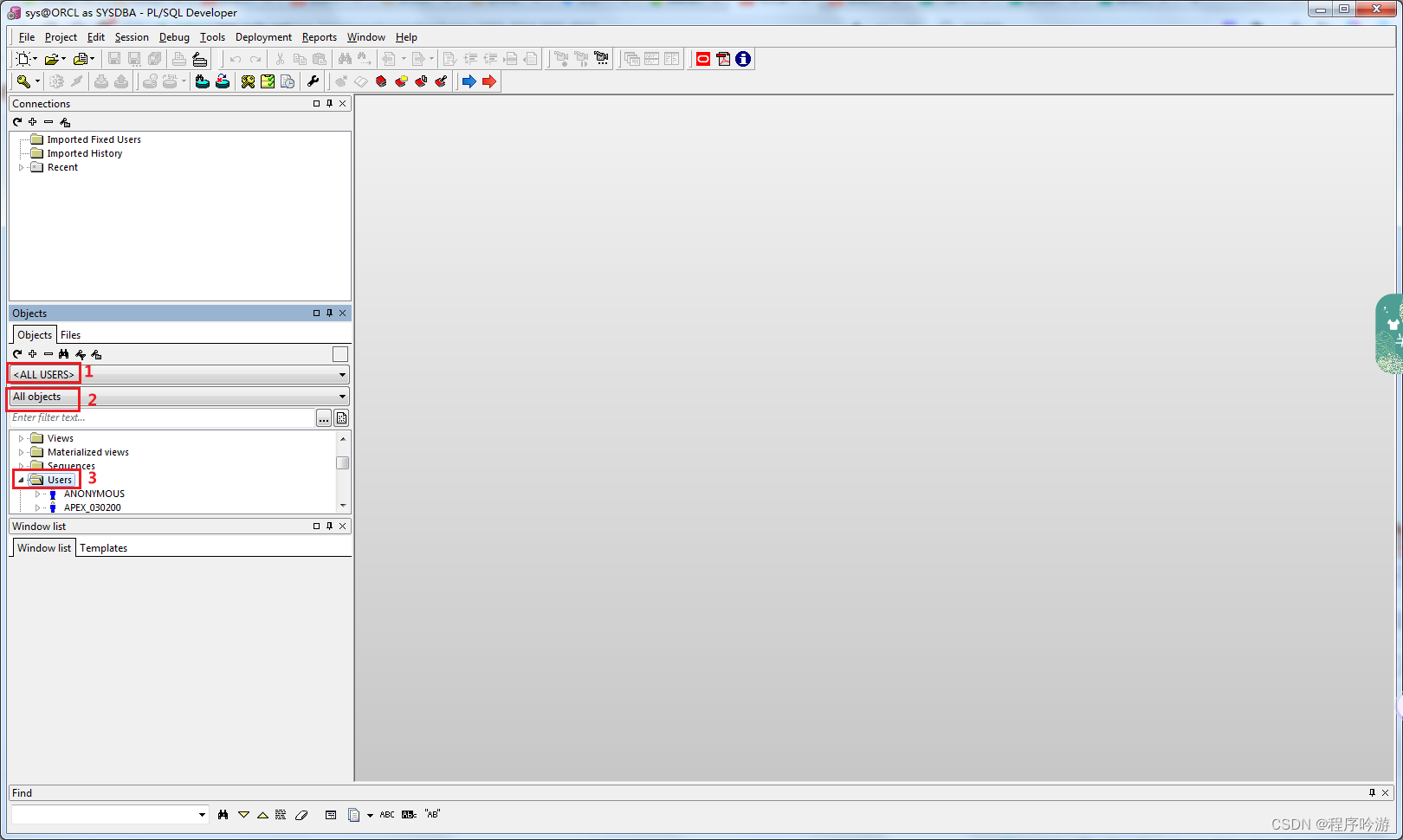The width and height of the screenshot is (1403, 840).
Task: Click the binoculars search icon in Find bar
Action: tap(223, 815)
